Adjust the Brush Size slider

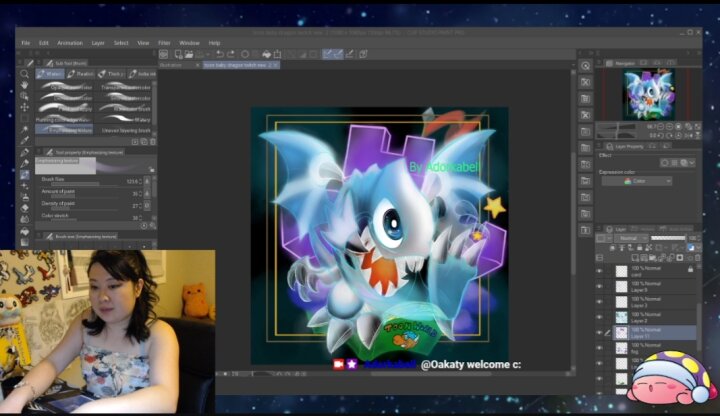pos(83,184)
